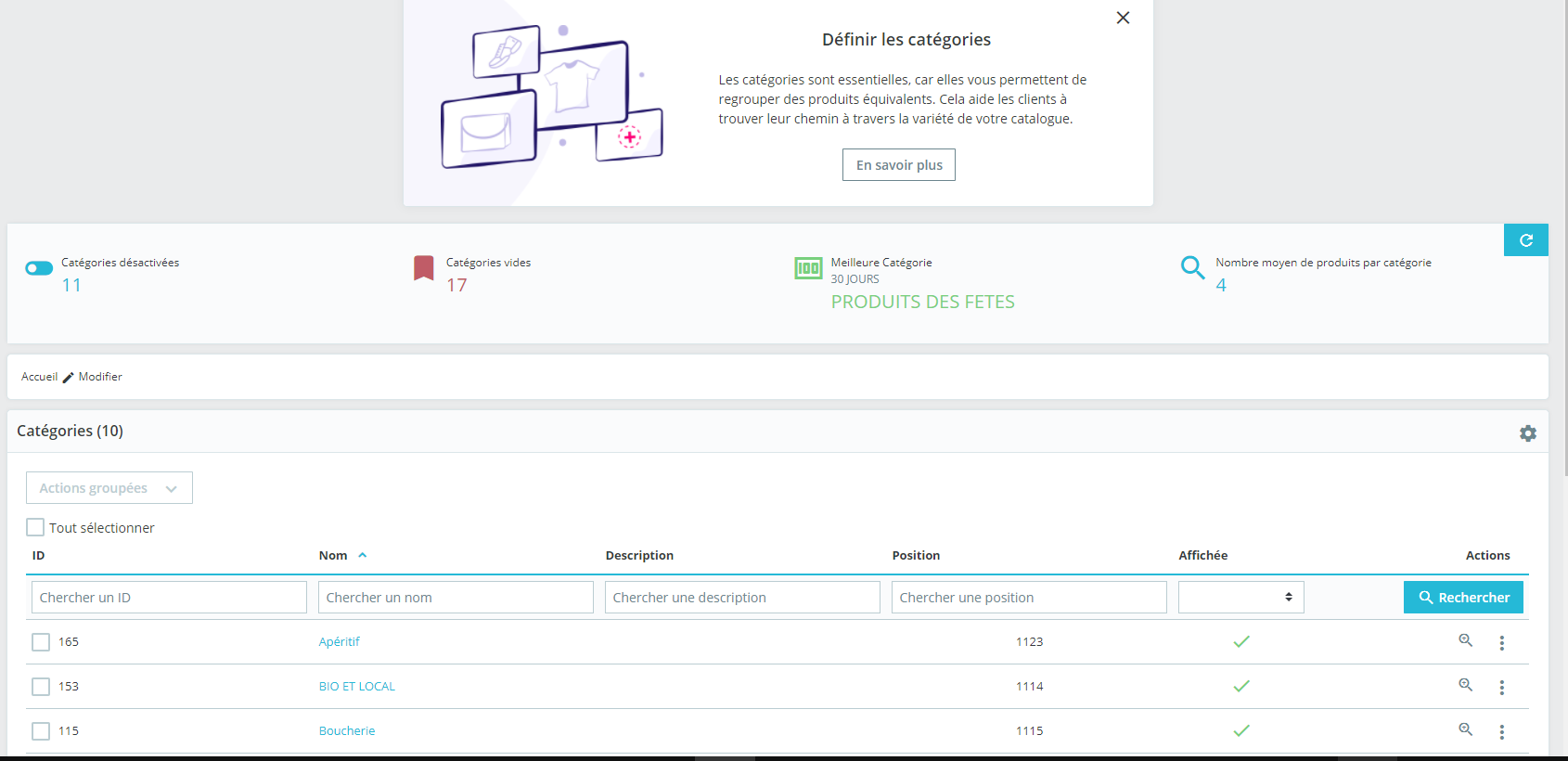The width and height of the screenshot is (1568, 761).
Task: Check the Tout sélectionner checkbox
Action: click(x=35, y=527)
